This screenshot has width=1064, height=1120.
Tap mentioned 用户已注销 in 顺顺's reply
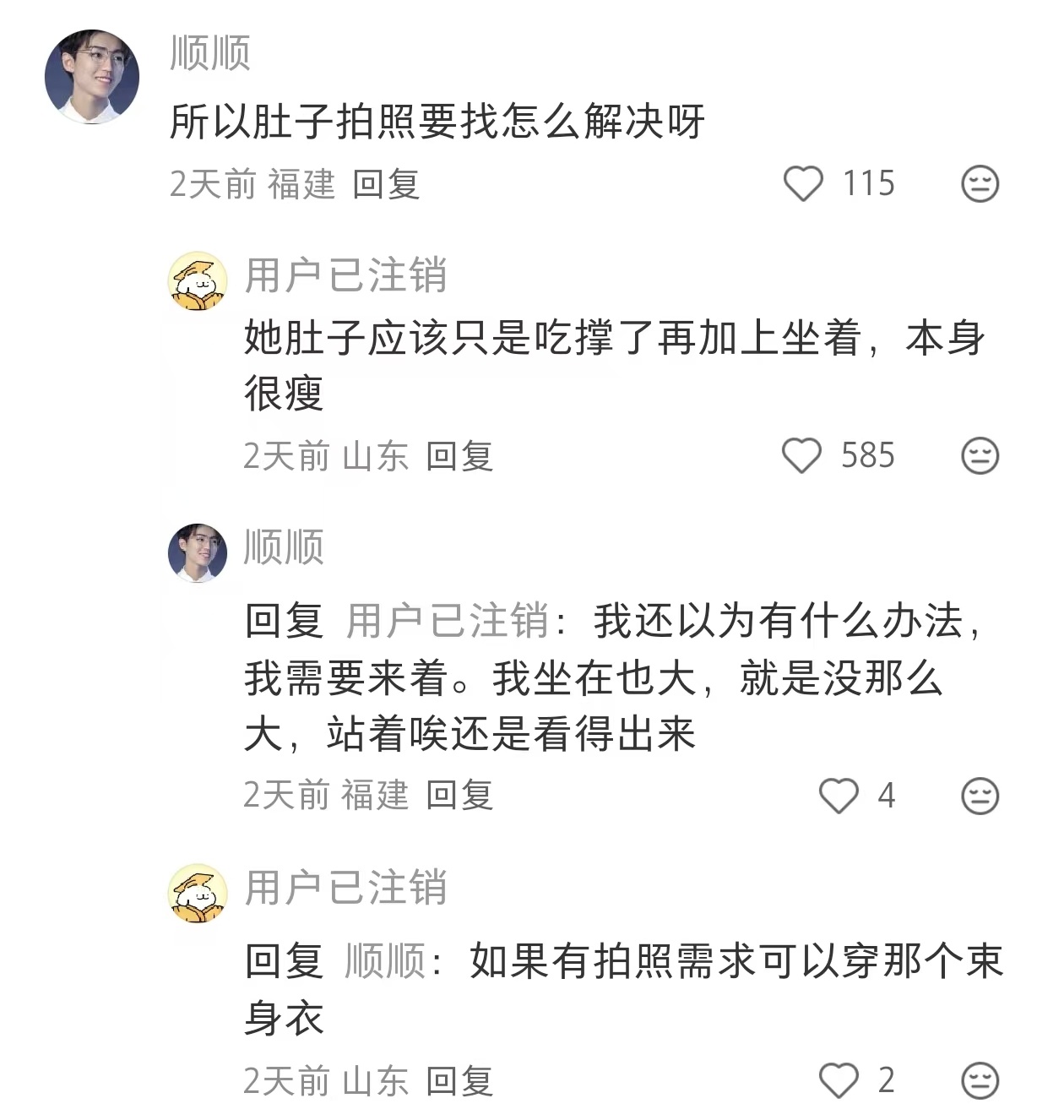click(447, 622)
